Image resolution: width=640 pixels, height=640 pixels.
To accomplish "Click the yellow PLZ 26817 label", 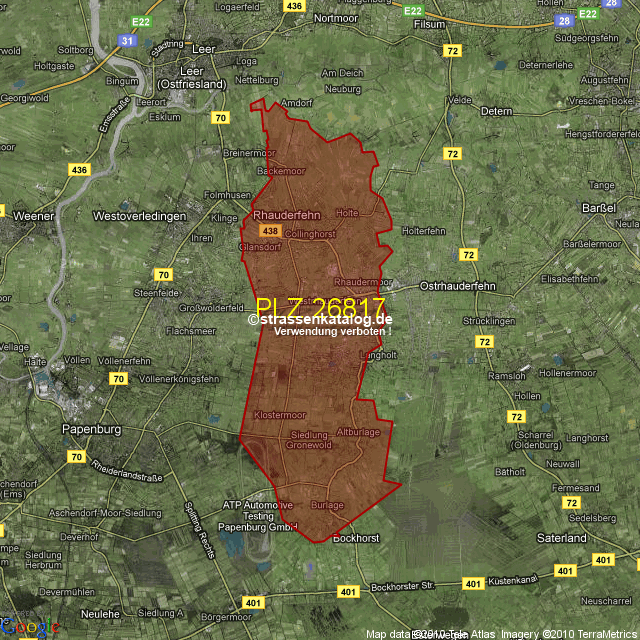I will (320, 306).
